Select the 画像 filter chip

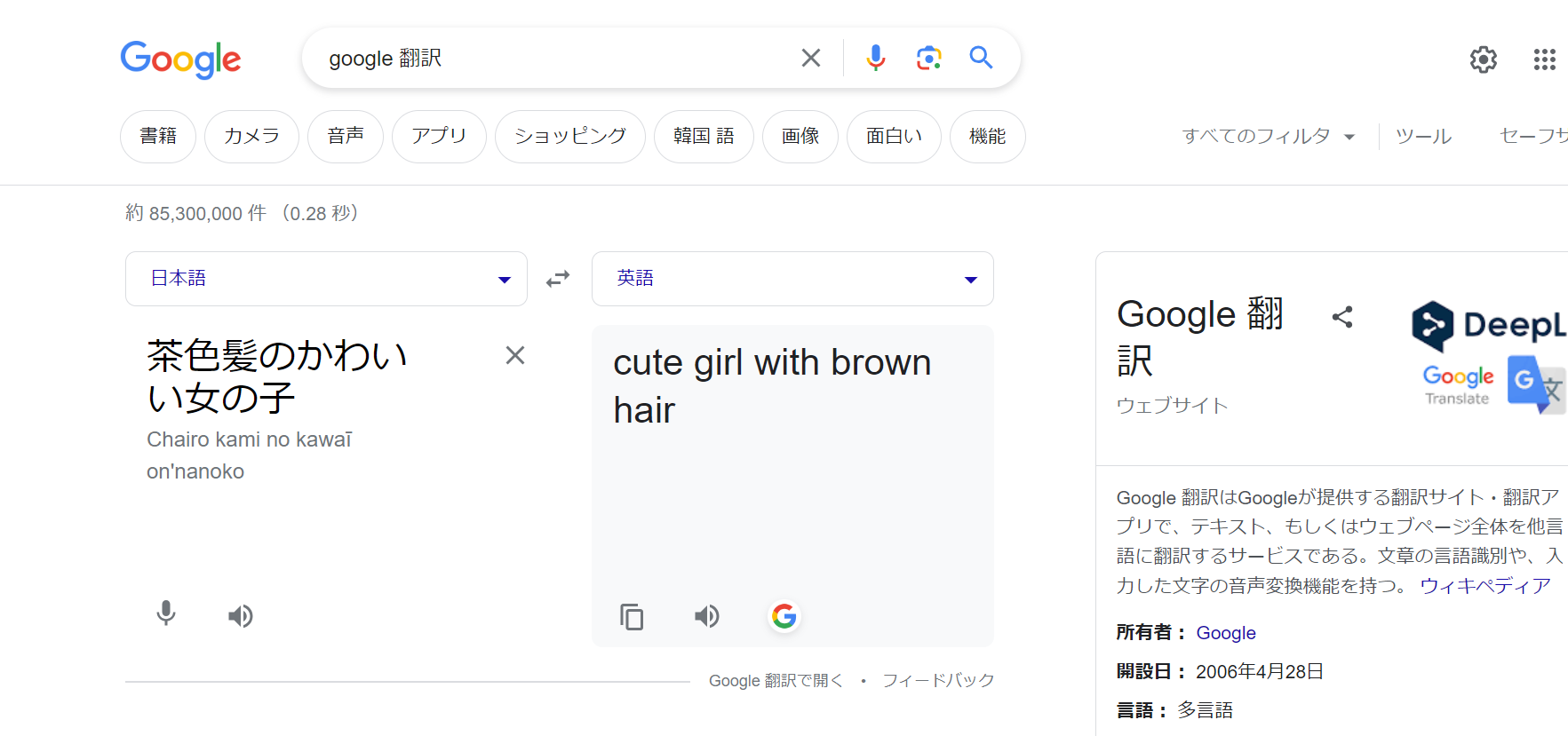coord(800,137)
